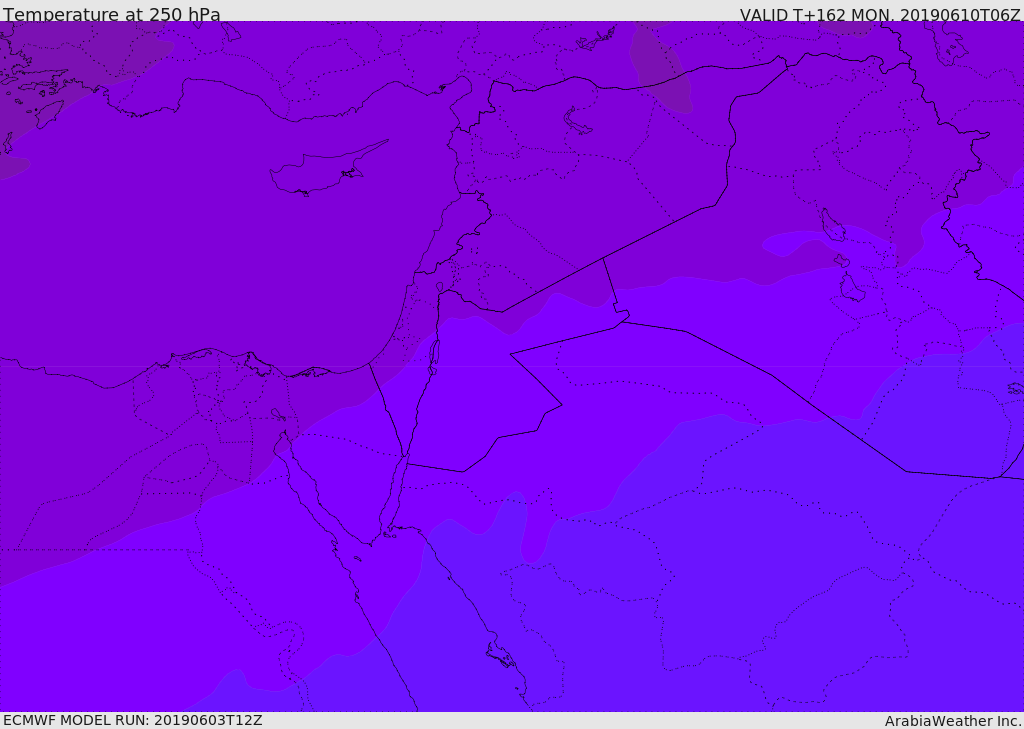Click the 'VALID T+162 MON. 20190610T06Z' label
Viewport: 1024px width, 729px height.
pos(880,15)
